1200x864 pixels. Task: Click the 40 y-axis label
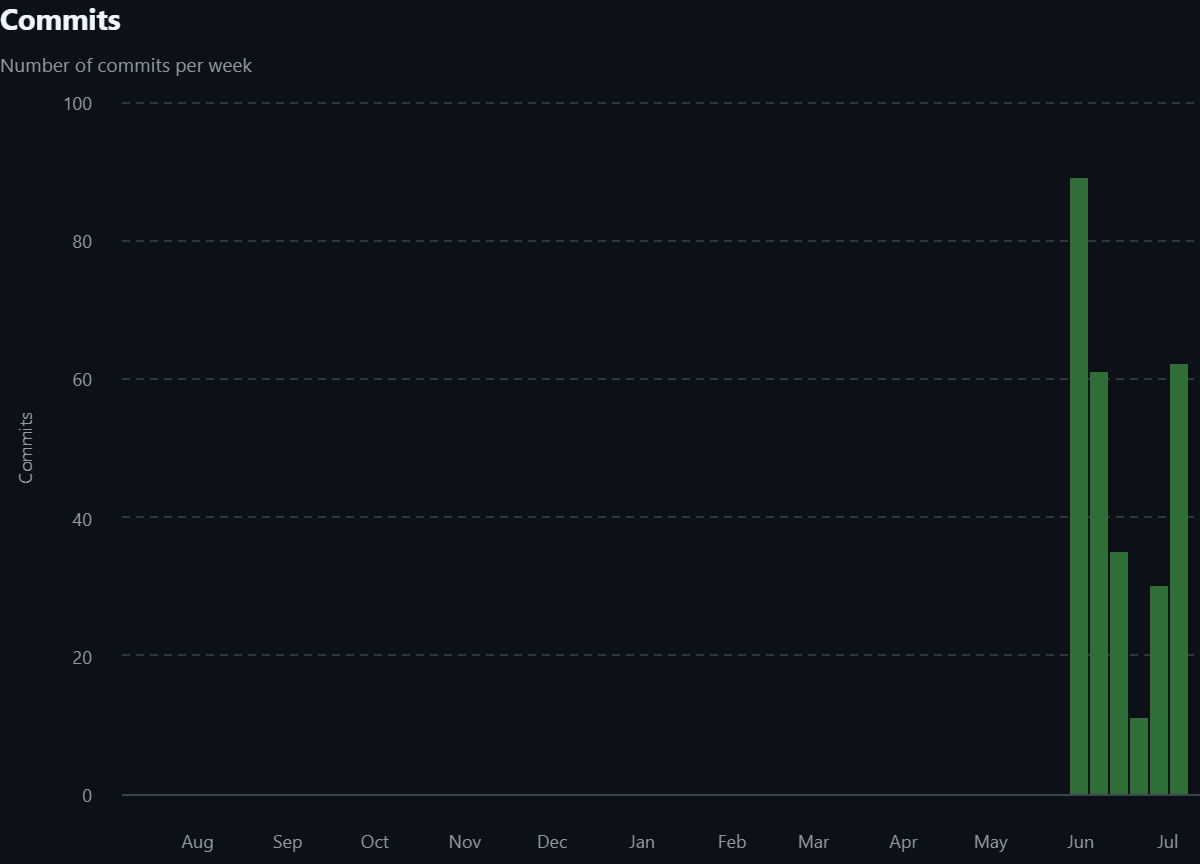[81, 518]
